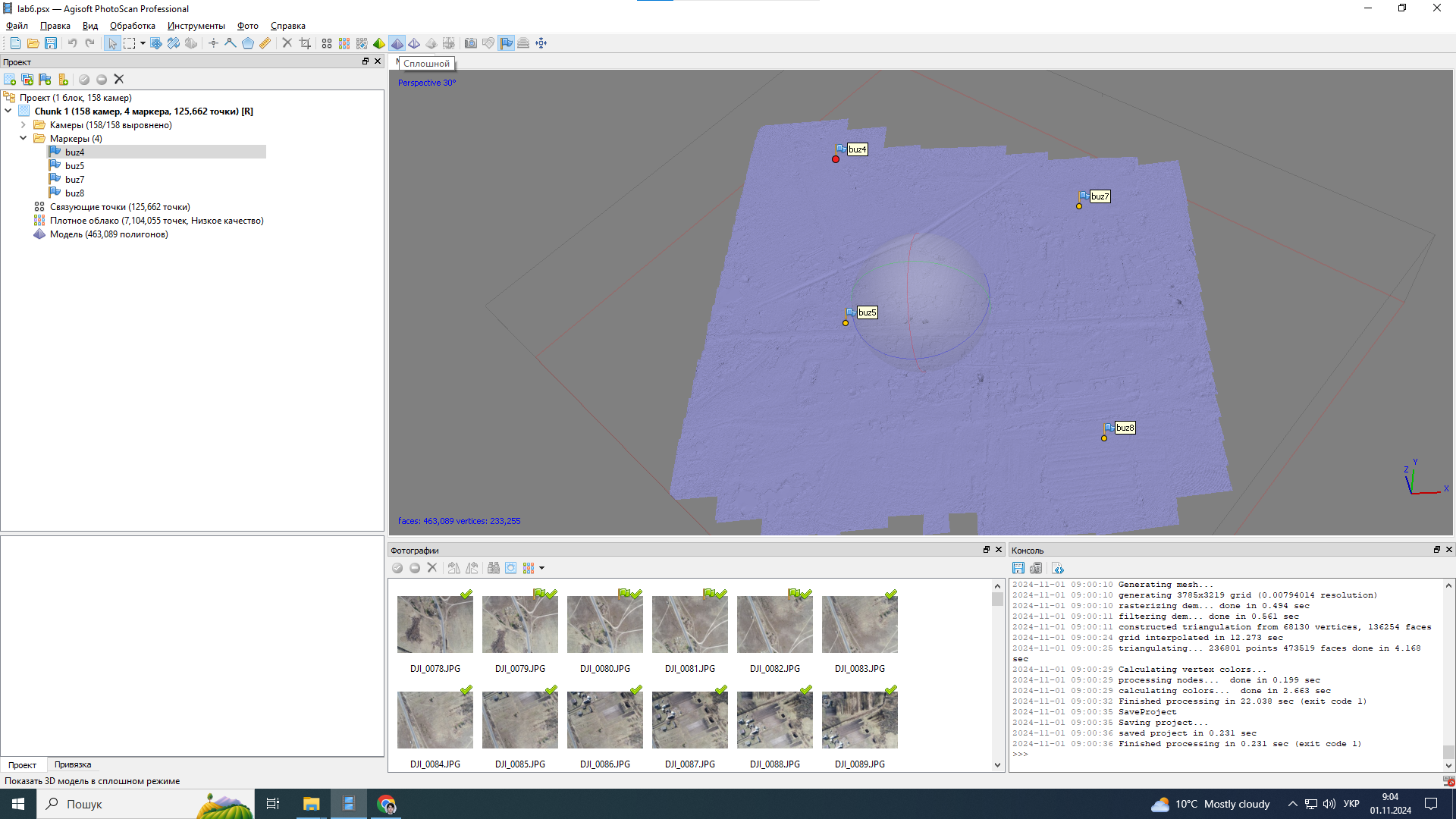Switch to the Привязка tab
This screenshot has height=819, width=1456.
coord(73,764)
